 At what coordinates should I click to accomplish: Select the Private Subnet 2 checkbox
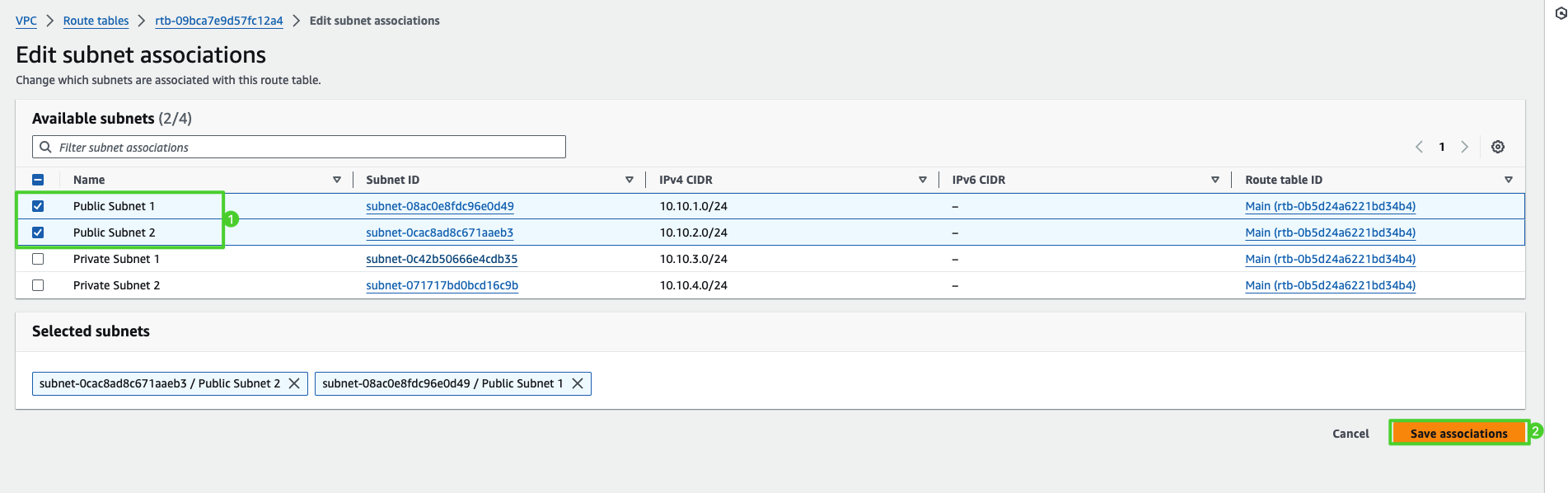point(38,285)
